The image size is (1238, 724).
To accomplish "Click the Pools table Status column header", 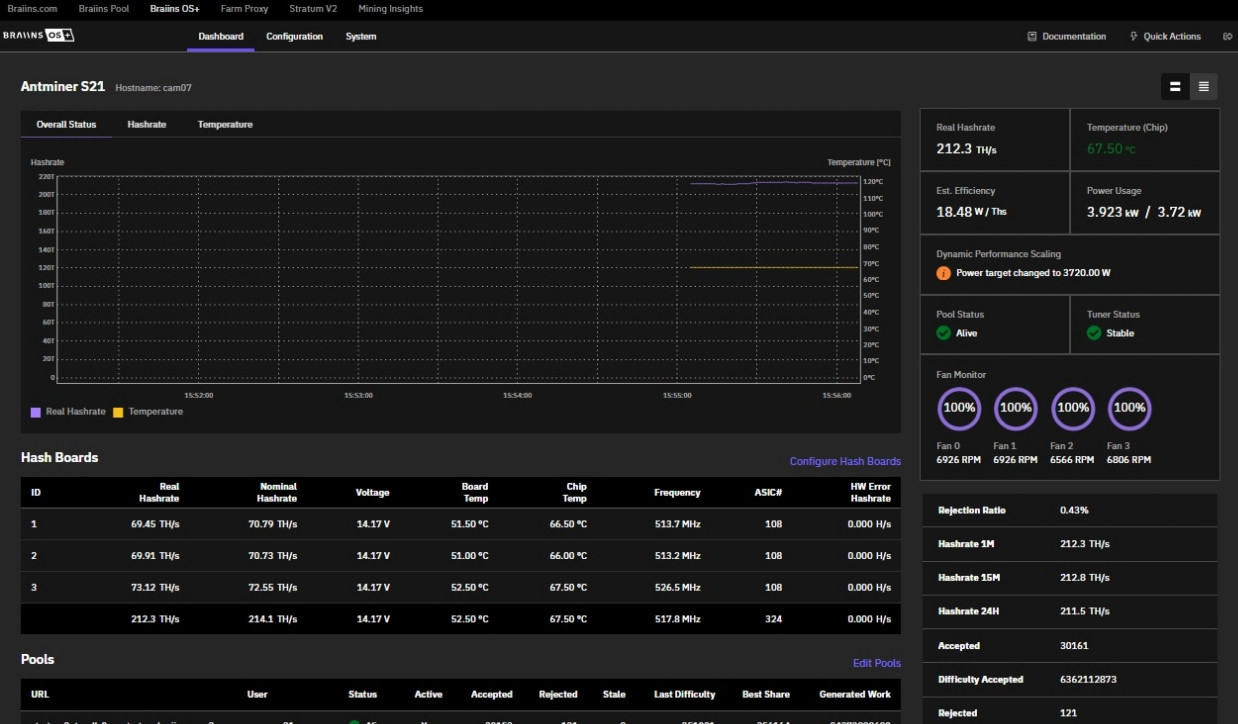I will (x=363, y=694).
